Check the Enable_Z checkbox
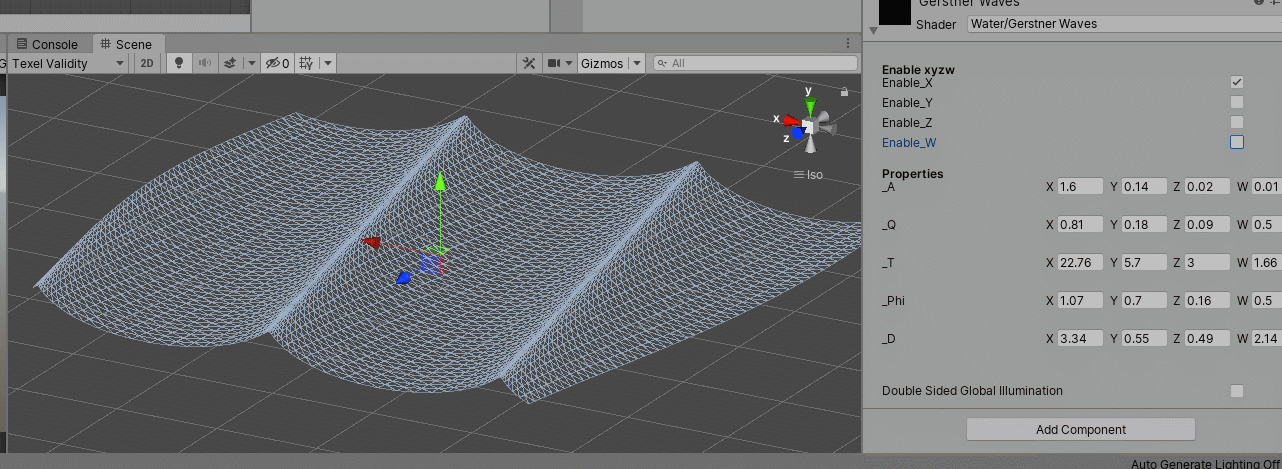The image size is (1282, 469). click(1237, 122)
